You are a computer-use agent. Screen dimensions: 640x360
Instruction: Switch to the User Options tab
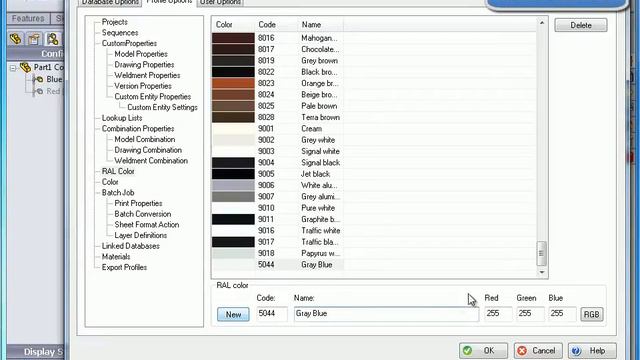220,2
